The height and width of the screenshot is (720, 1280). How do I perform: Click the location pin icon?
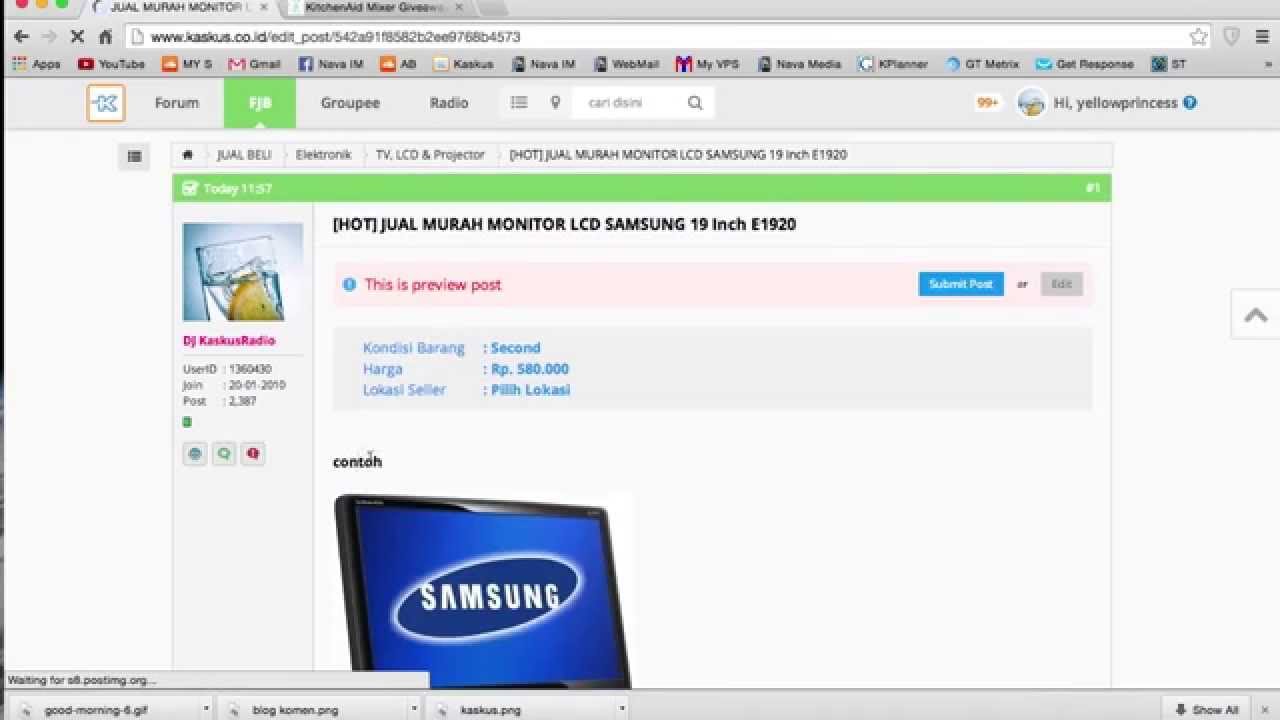tap(555, 103)
